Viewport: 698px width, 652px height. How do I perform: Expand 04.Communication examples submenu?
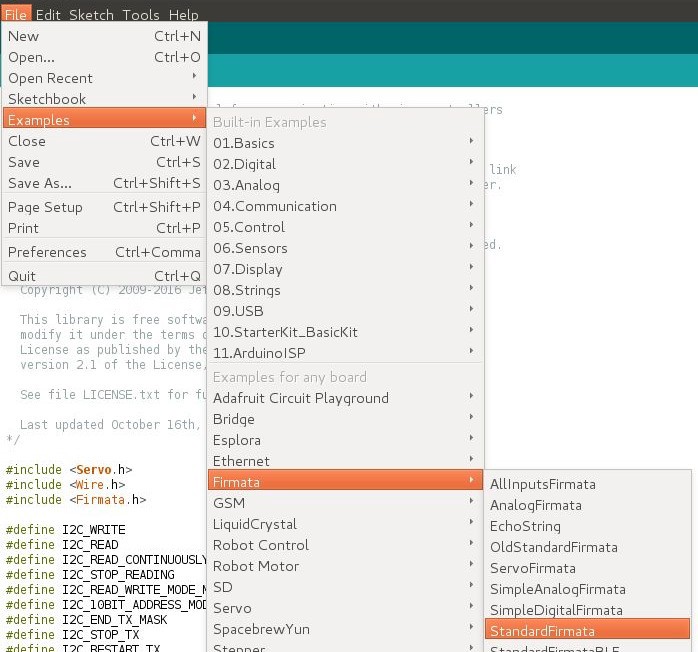point(345,206)
